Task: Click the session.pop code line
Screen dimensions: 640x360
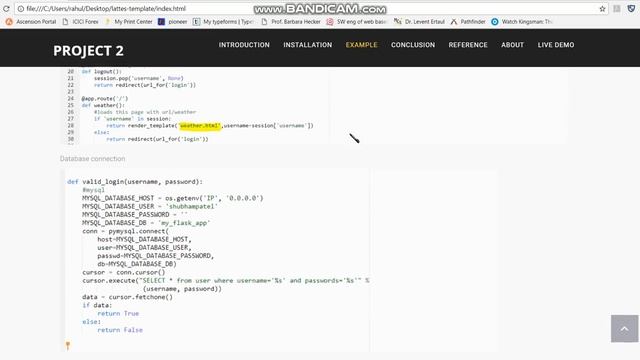Action: point(139,78)
